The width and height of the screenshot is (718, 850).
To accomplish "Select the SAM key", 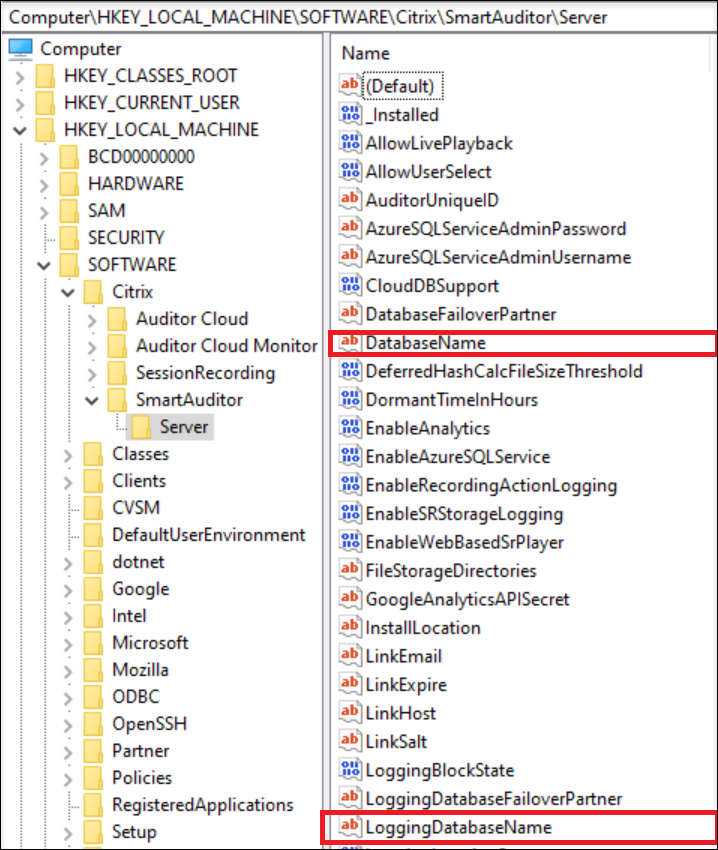I will click(x=107, y=210).
